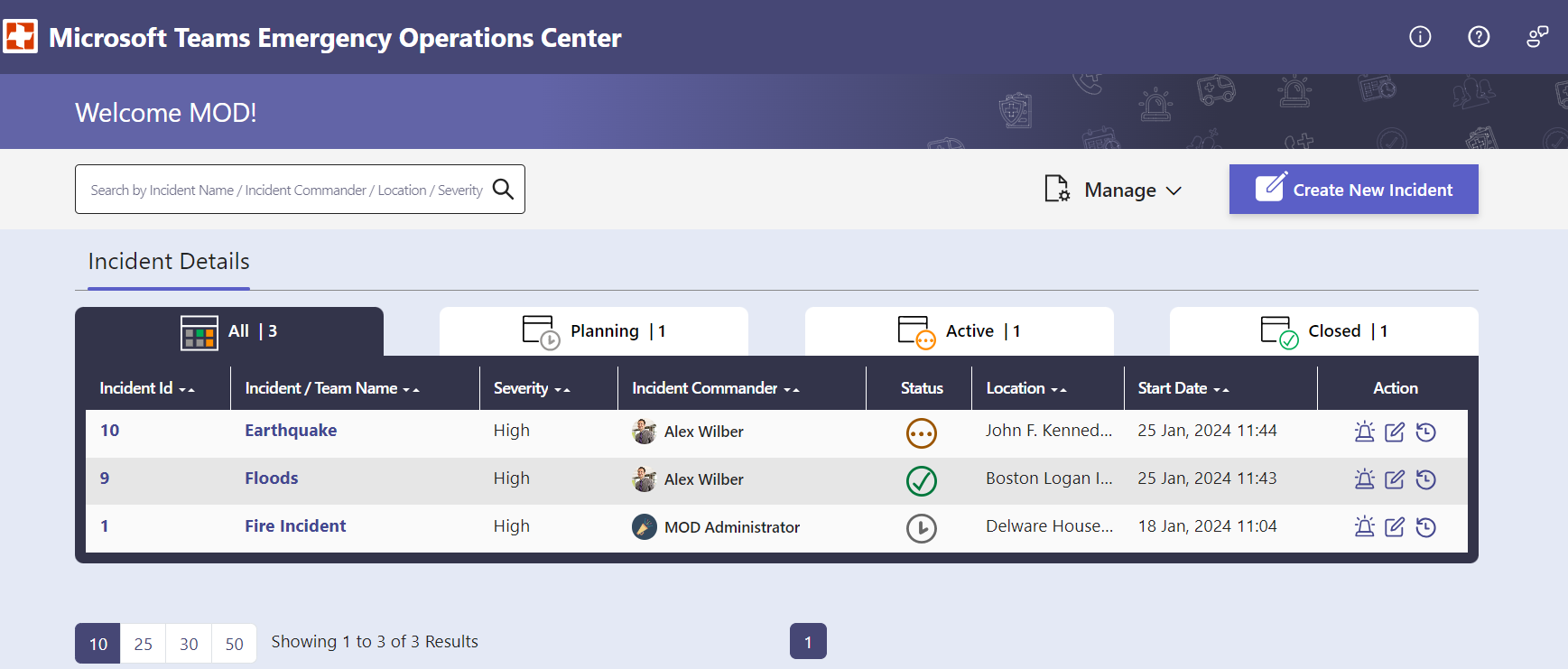Switch to the Active tab
Screen dimensions: 1568x669
point(960,331)
